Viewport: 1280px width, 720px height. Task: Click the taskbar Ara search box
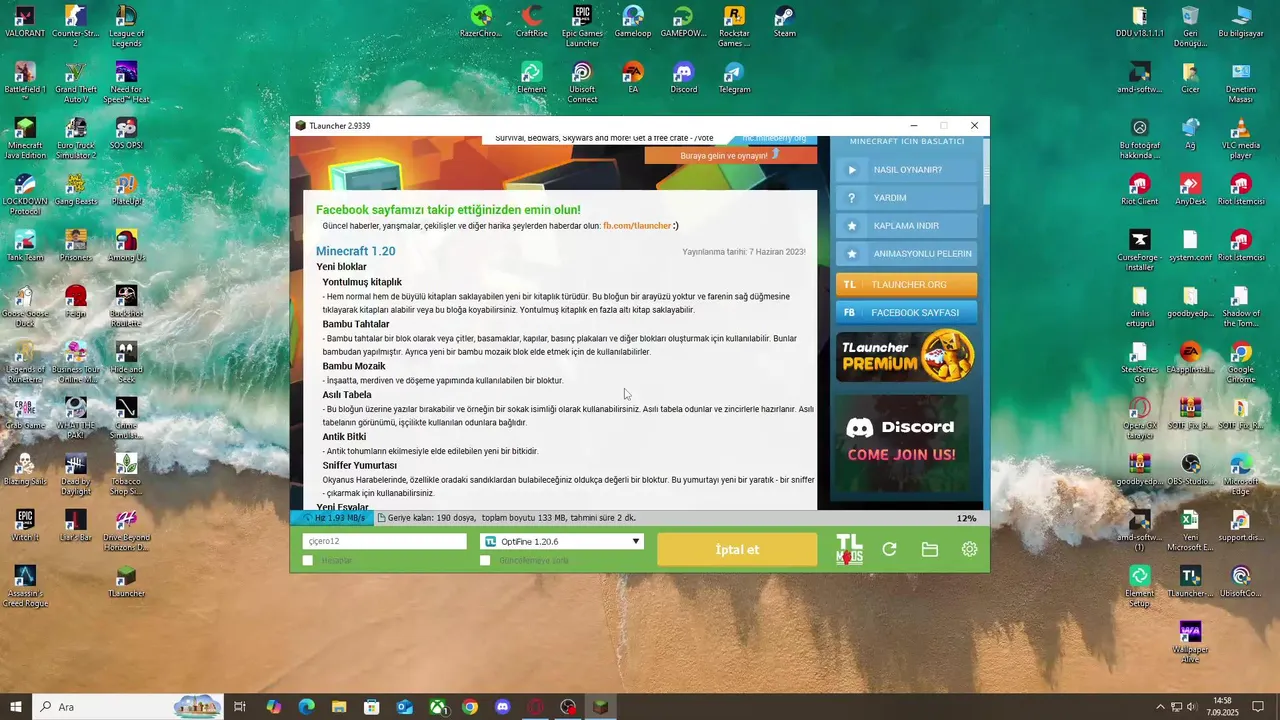point(128,707)
